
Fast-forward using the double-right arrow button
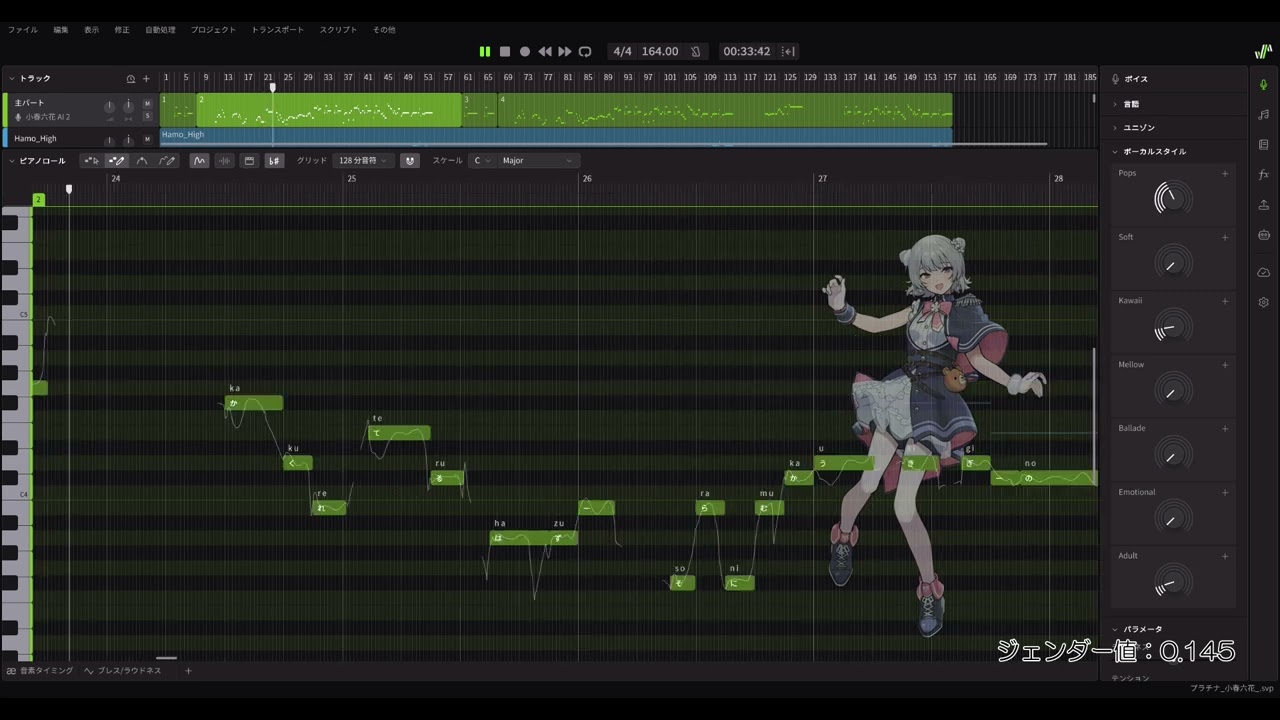(x=565, y=51)
